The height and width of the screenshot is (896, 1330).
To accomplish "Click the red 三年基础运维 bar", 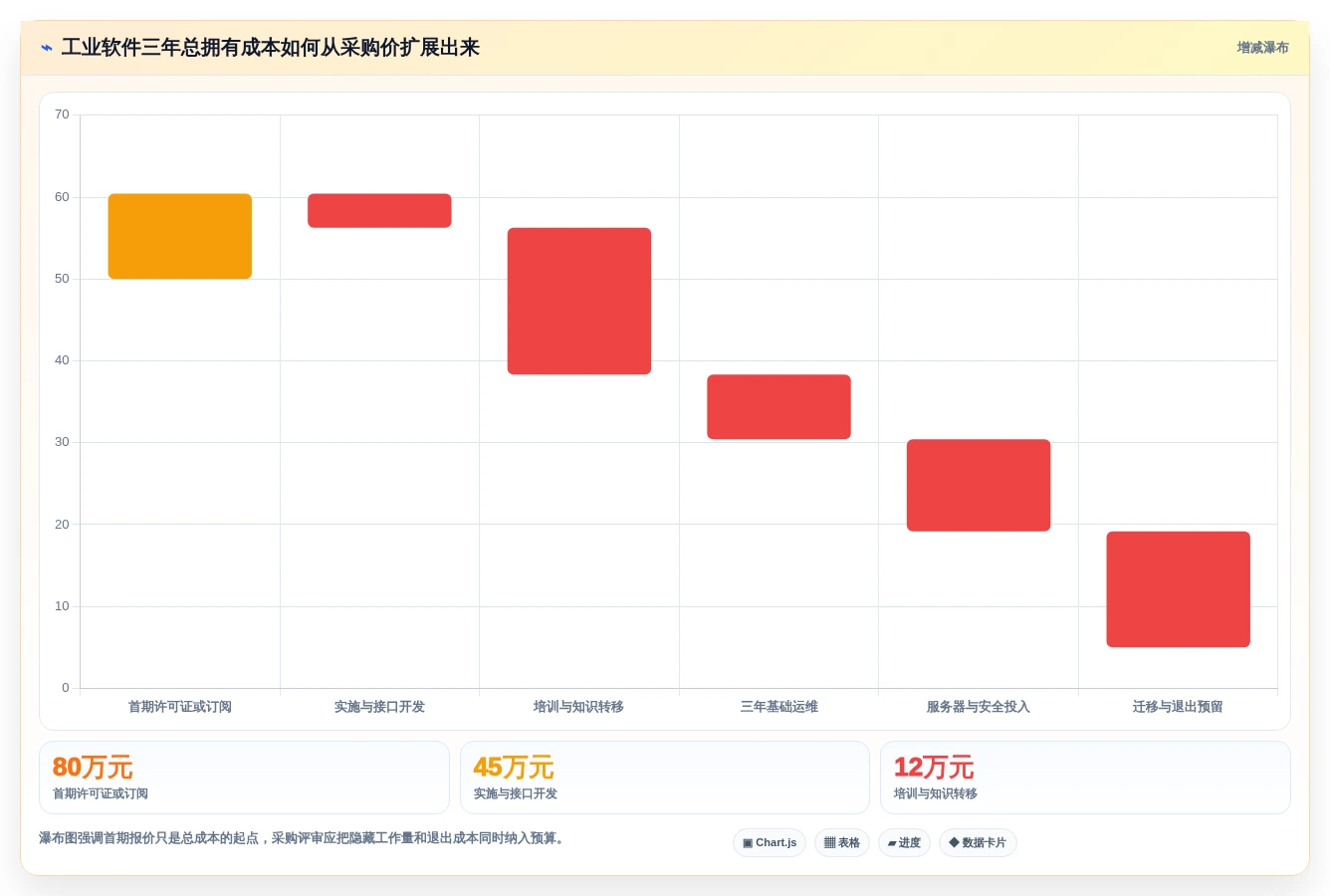I will tap(778, 407).
